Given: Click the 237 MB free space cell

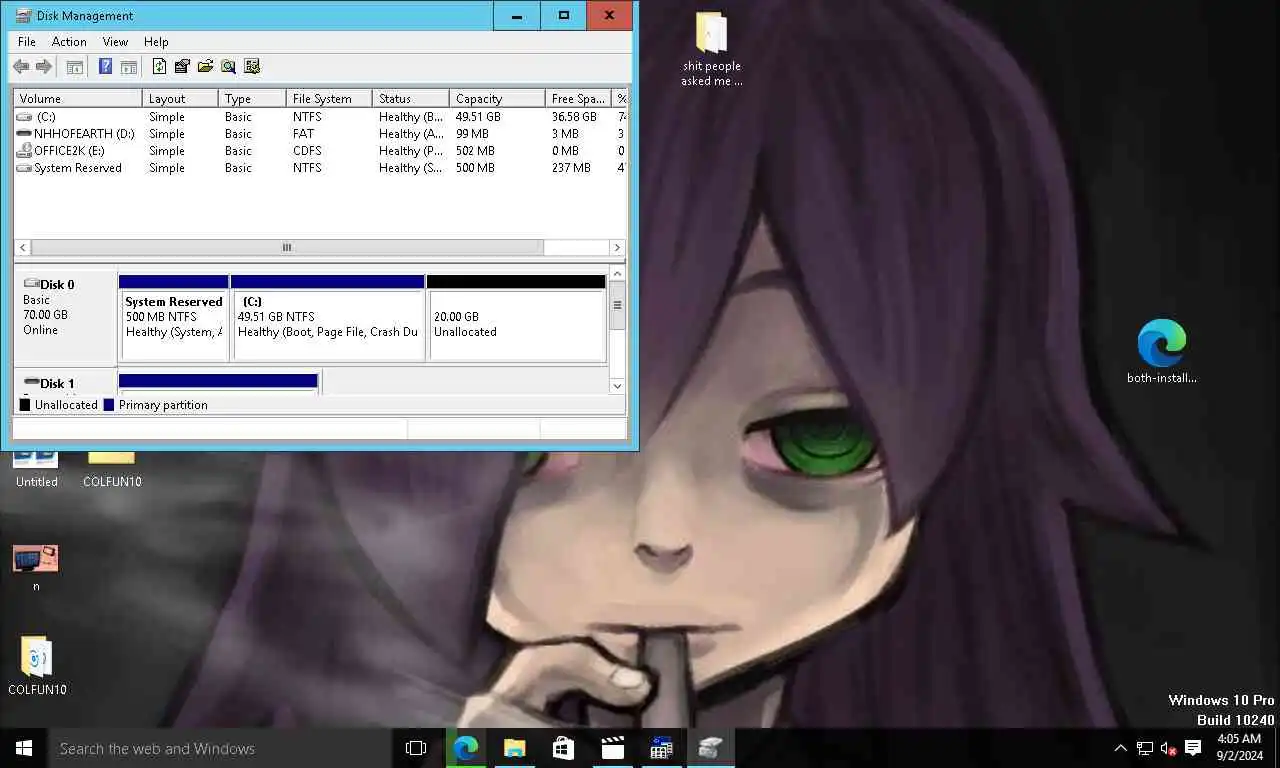Looking at the screenshot, I should (571, 168).
